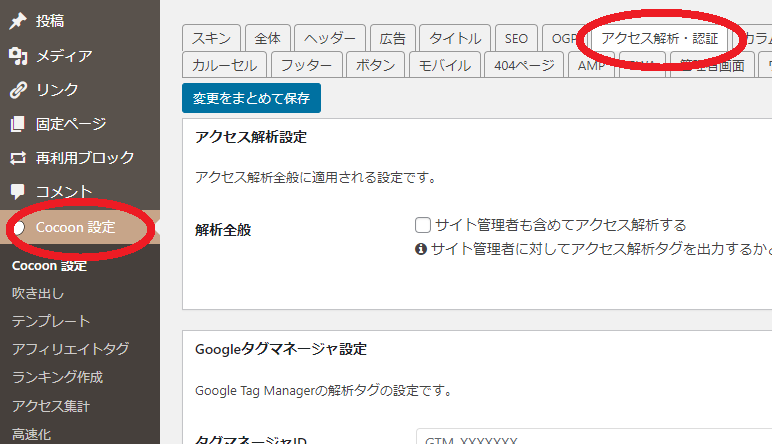The height and width of the screenshot is (444, 772).
Task: Open the ボタン tab
Action: 376,65
